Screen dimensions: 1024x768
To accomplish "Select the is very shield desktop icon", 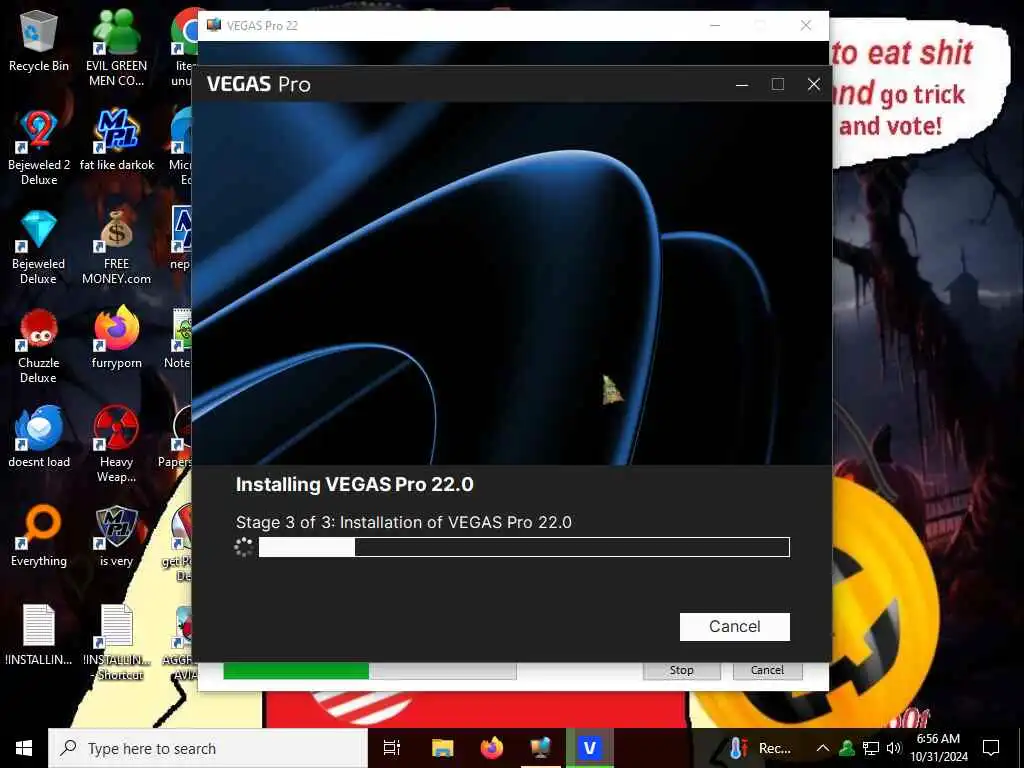I will coord(116,536).
